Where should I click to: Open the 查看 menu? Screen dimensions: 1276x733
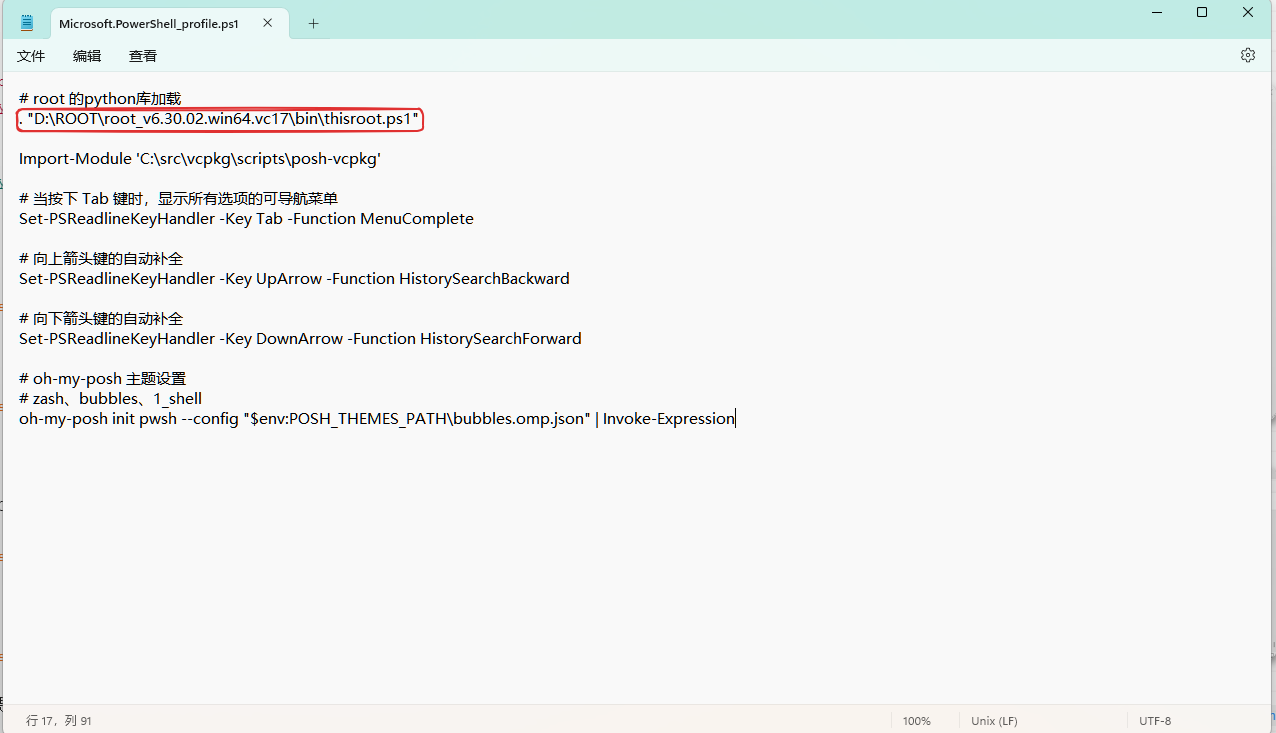[142, 56]
